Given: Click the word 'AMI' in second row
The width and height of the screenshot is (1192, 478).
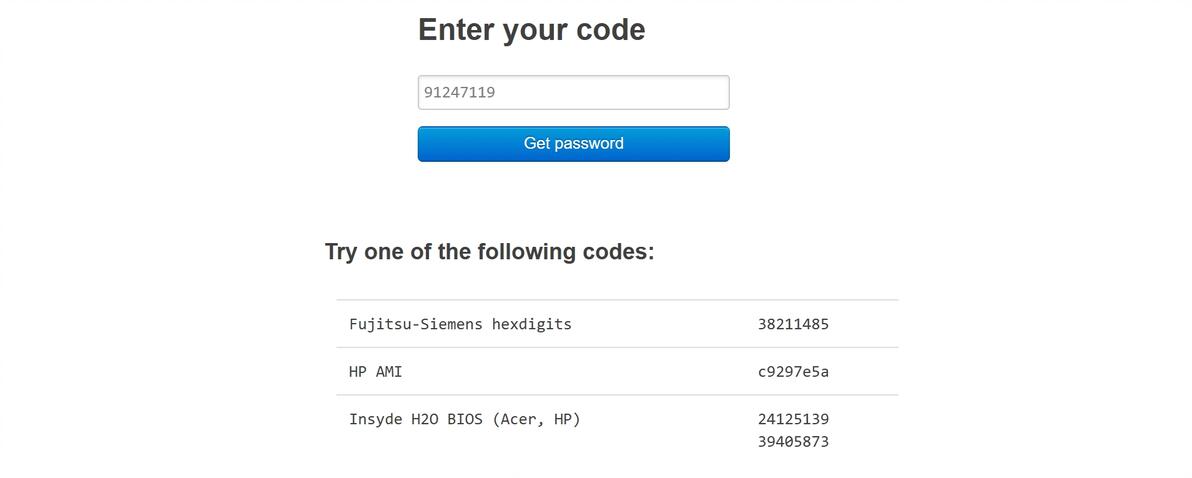Looking at the screenshot, I should coord(389,372).
